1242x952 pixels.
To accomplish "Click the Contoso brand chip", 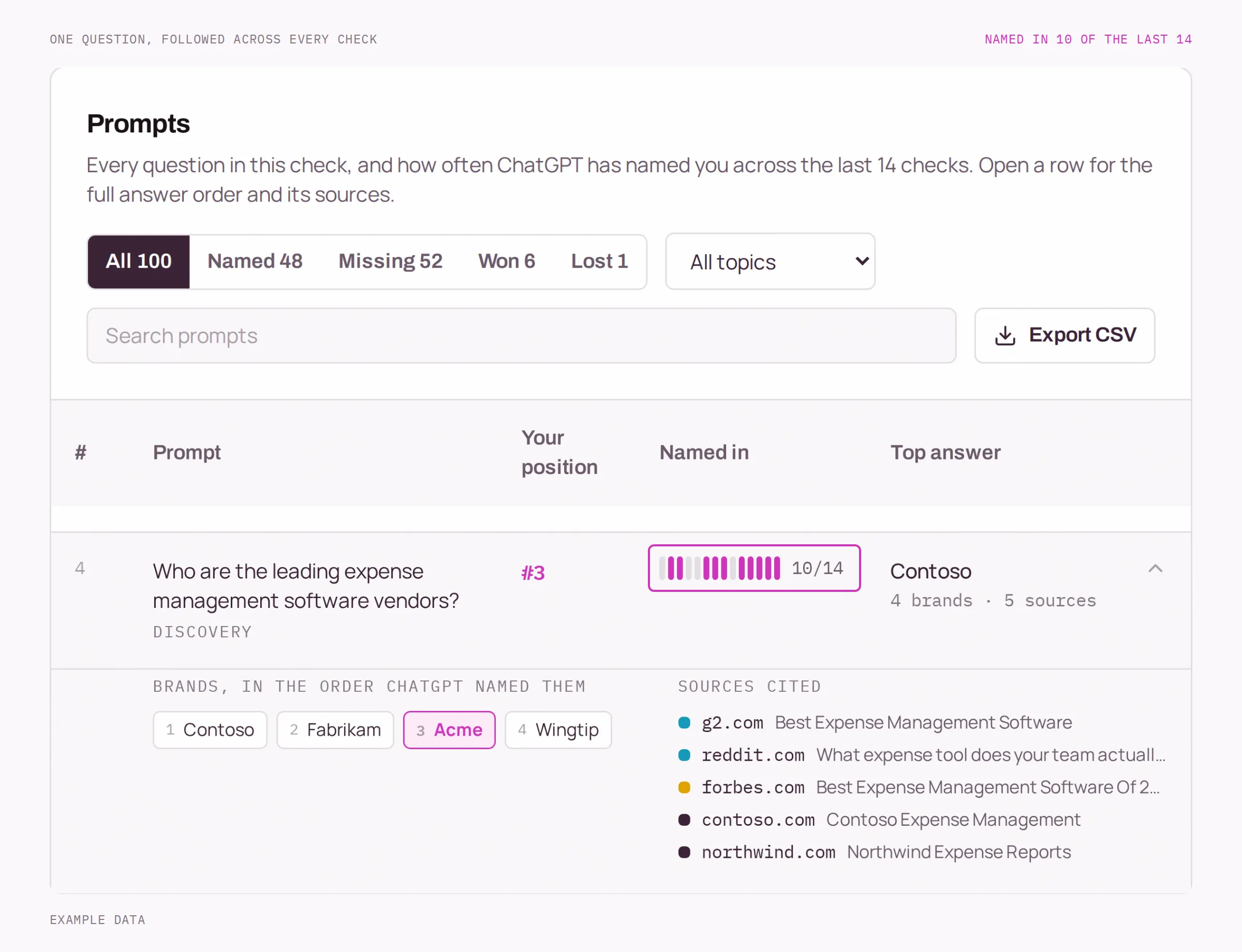I will tap(210, 730).
